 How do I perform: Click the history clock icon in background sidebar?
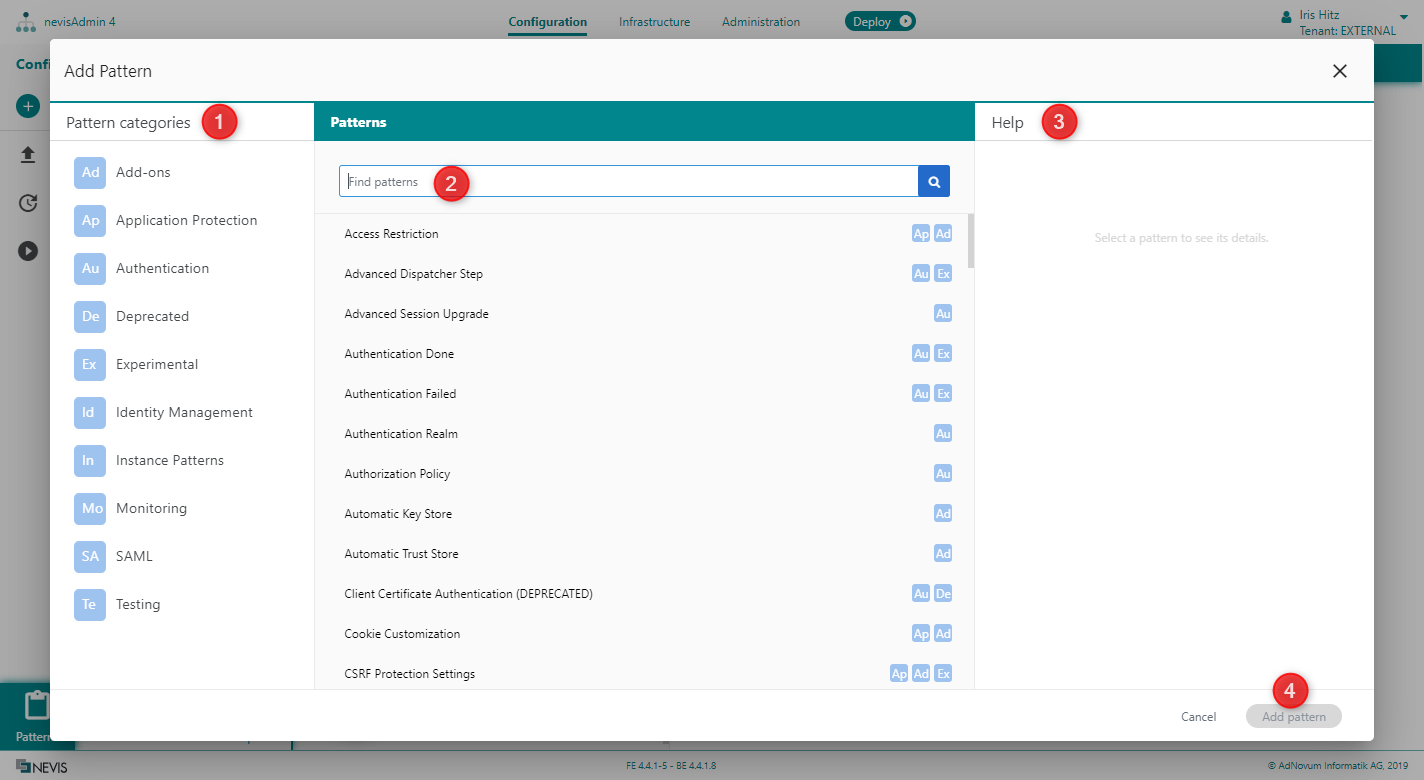(x=28, y=203)
